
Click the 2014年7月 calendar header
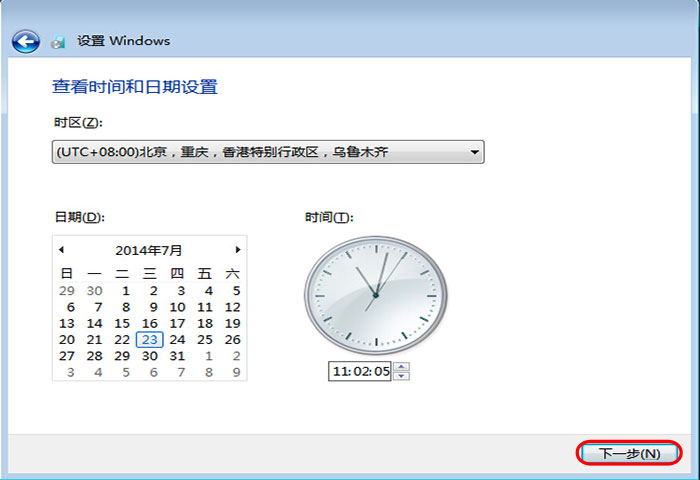click(149, 250)
